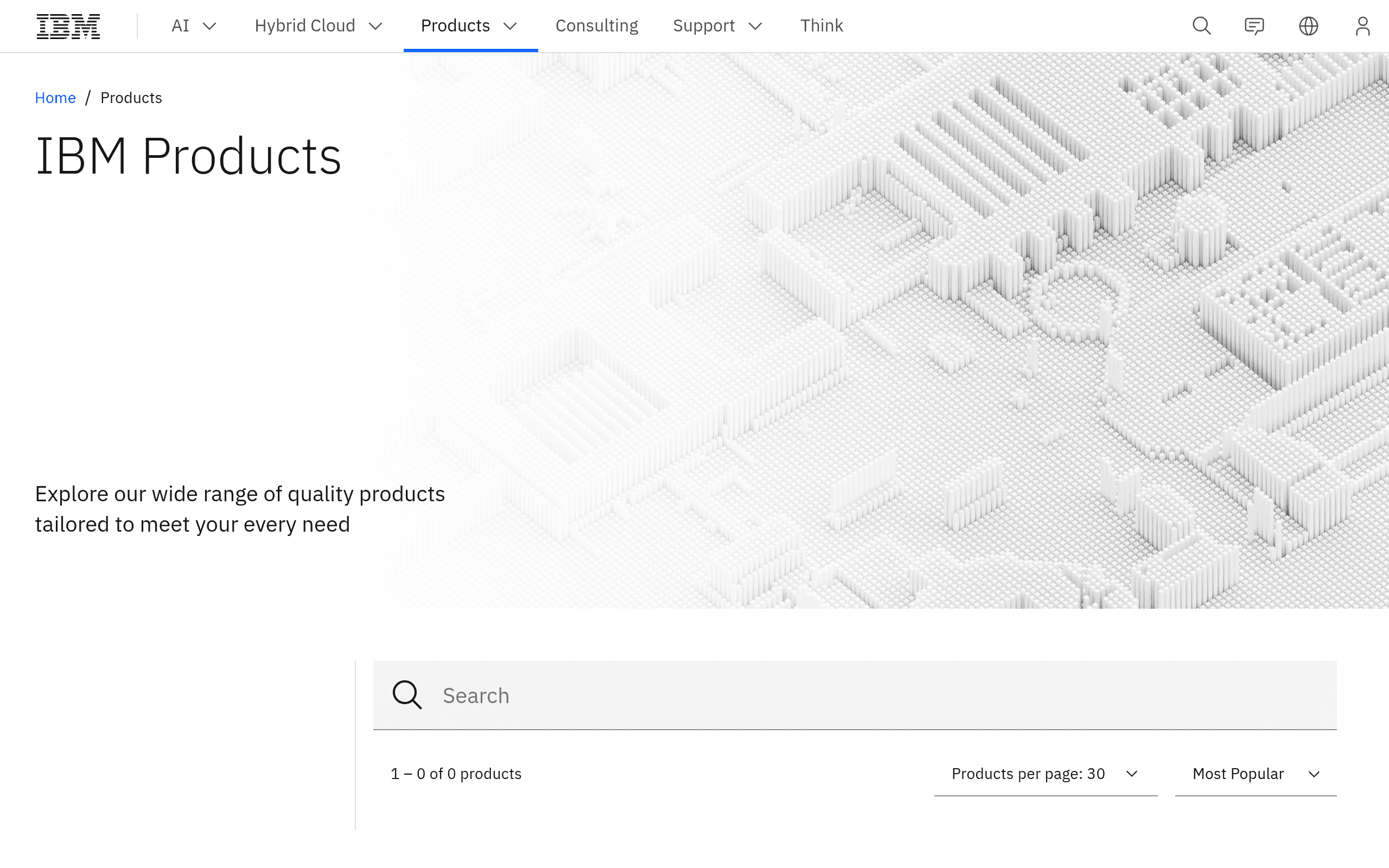Open Products per page dropdown
The image size is (1389, 868).
pos(1045,774)
